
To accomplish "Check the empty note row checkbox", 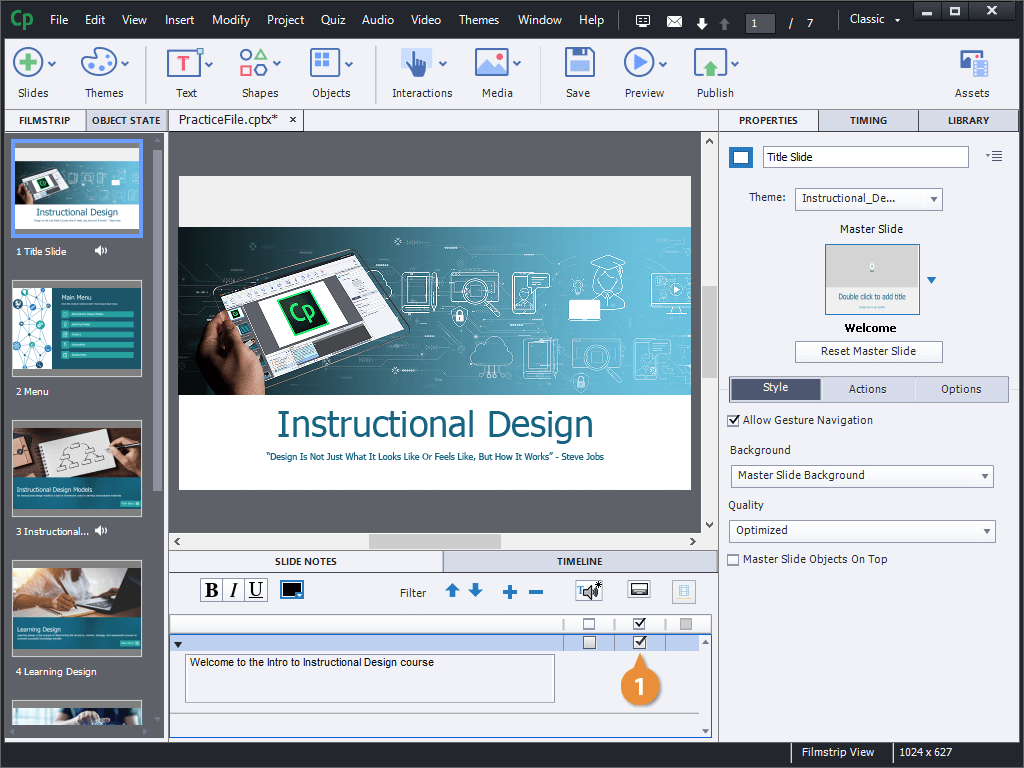I will 589,643.
